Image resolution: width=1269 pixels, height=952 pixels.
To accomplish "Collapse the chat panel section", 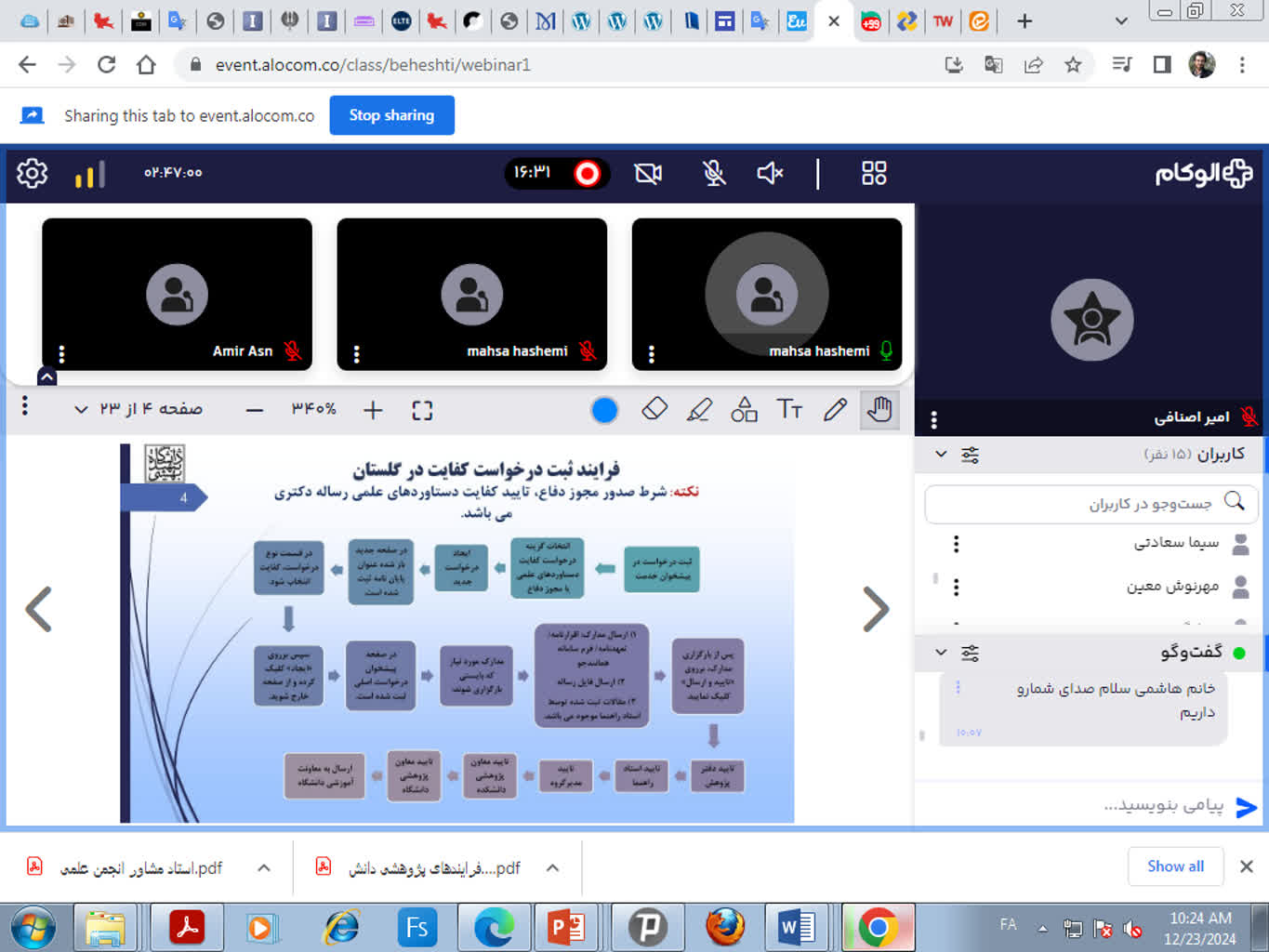I will [x=941, y=652].
